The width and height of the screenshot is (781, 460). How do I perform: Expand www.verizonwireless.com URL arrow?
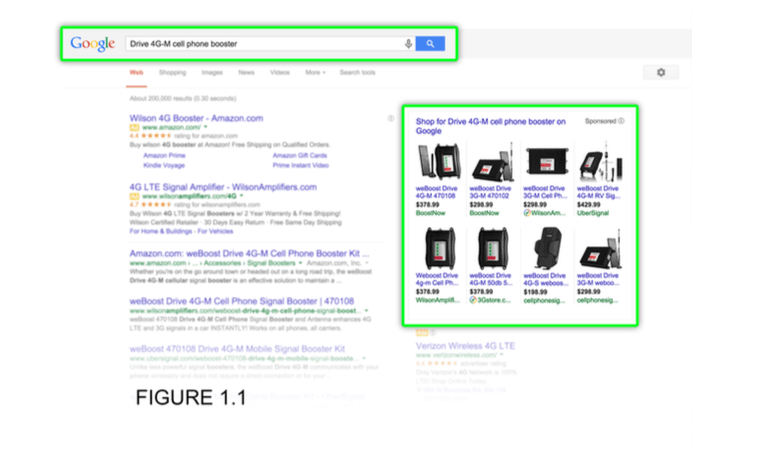click(502, 355)
